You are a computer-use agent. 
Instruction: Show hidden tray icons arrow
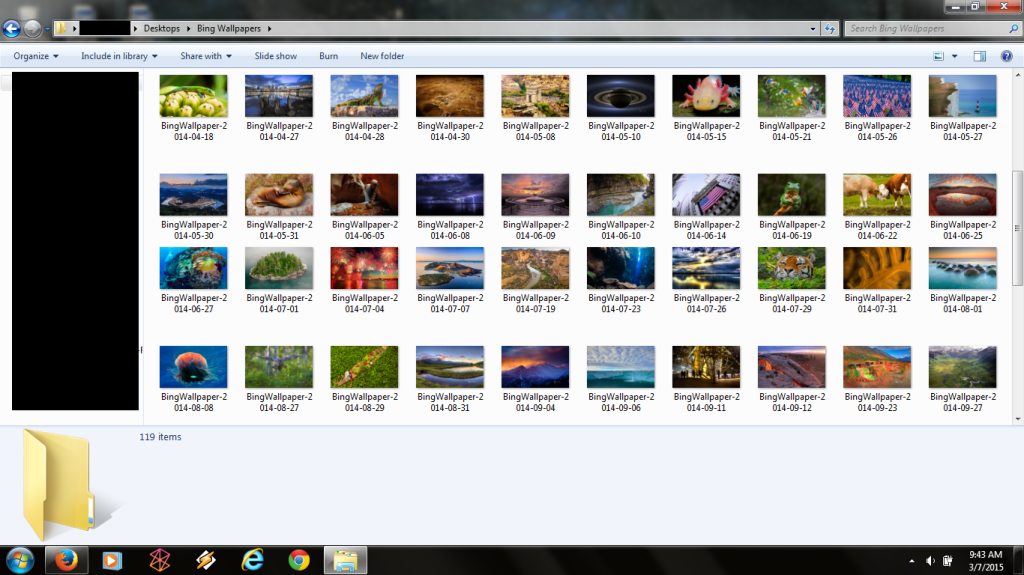click(912, 561)
